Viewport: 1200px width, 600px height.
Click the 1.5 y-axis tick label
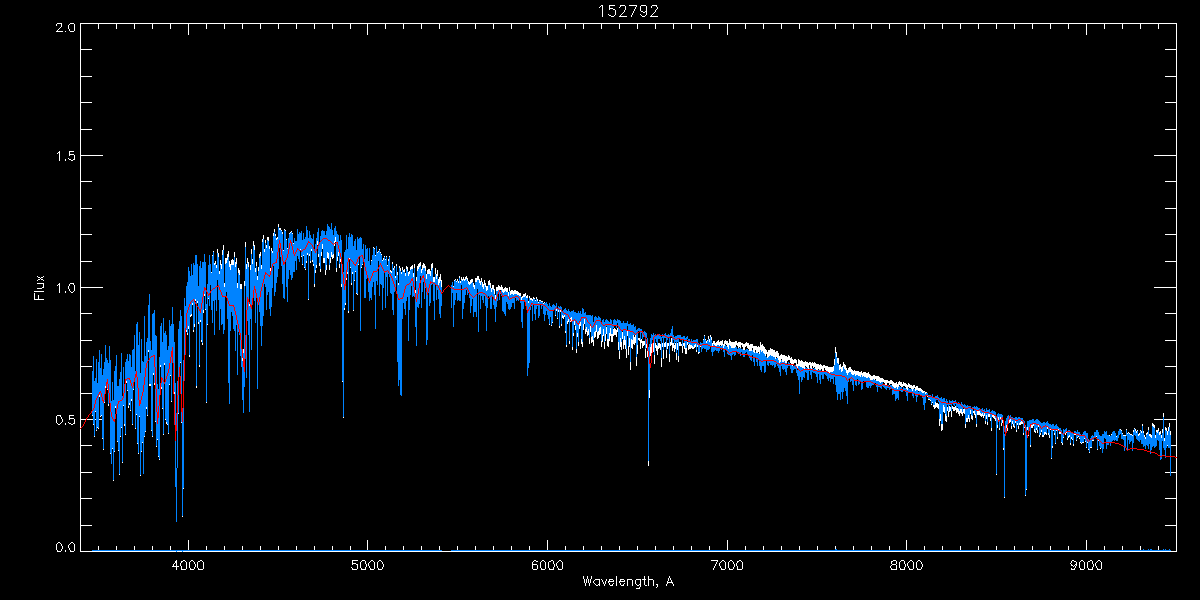click(x=66, y=157)
